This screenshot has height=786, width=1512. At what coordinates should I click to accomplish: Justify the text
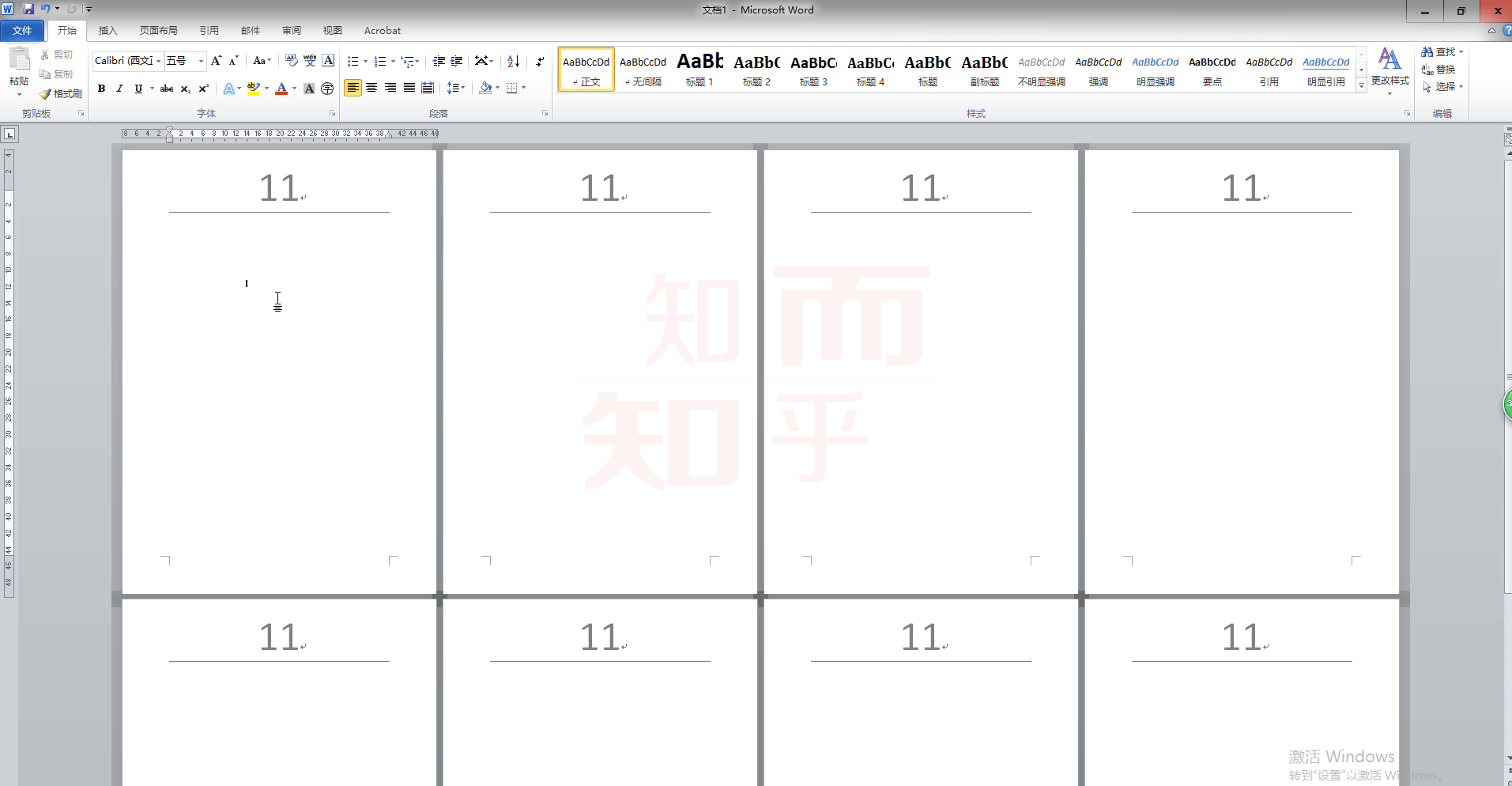point(409,88)
